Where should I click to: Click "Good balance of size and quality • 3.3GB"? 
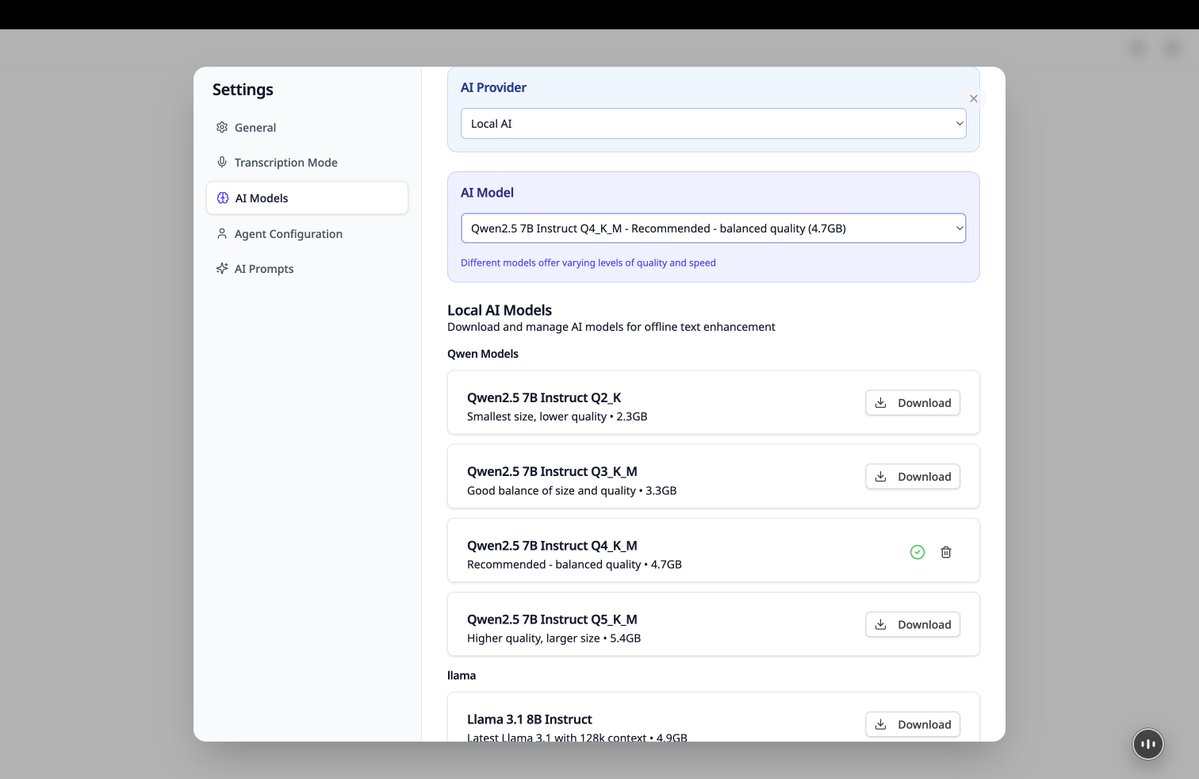point(571,491)
